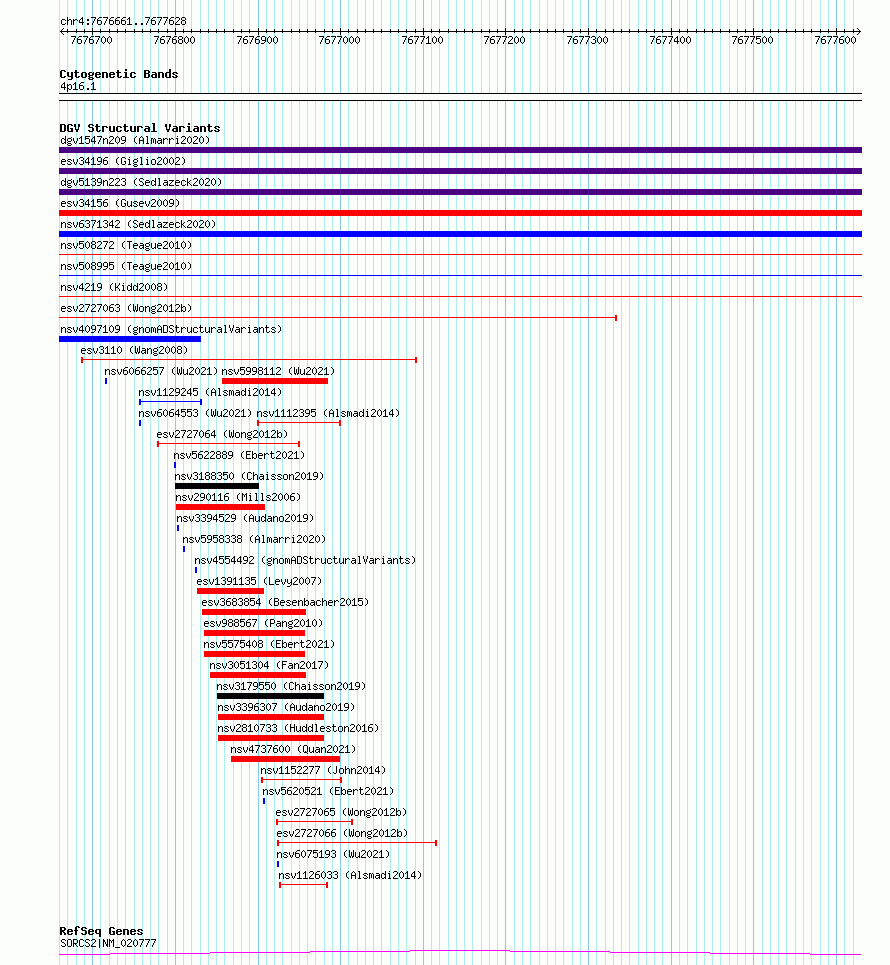Open nsv1126033 (Alsmadi2014) variant

(350, 875)
